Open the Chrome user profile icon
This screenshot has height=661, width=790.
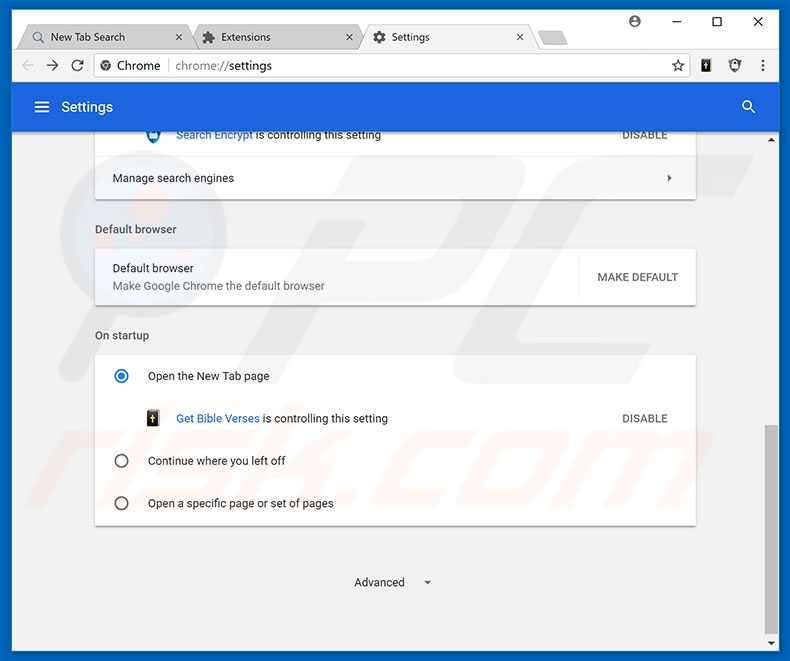[x=635, y=21]
